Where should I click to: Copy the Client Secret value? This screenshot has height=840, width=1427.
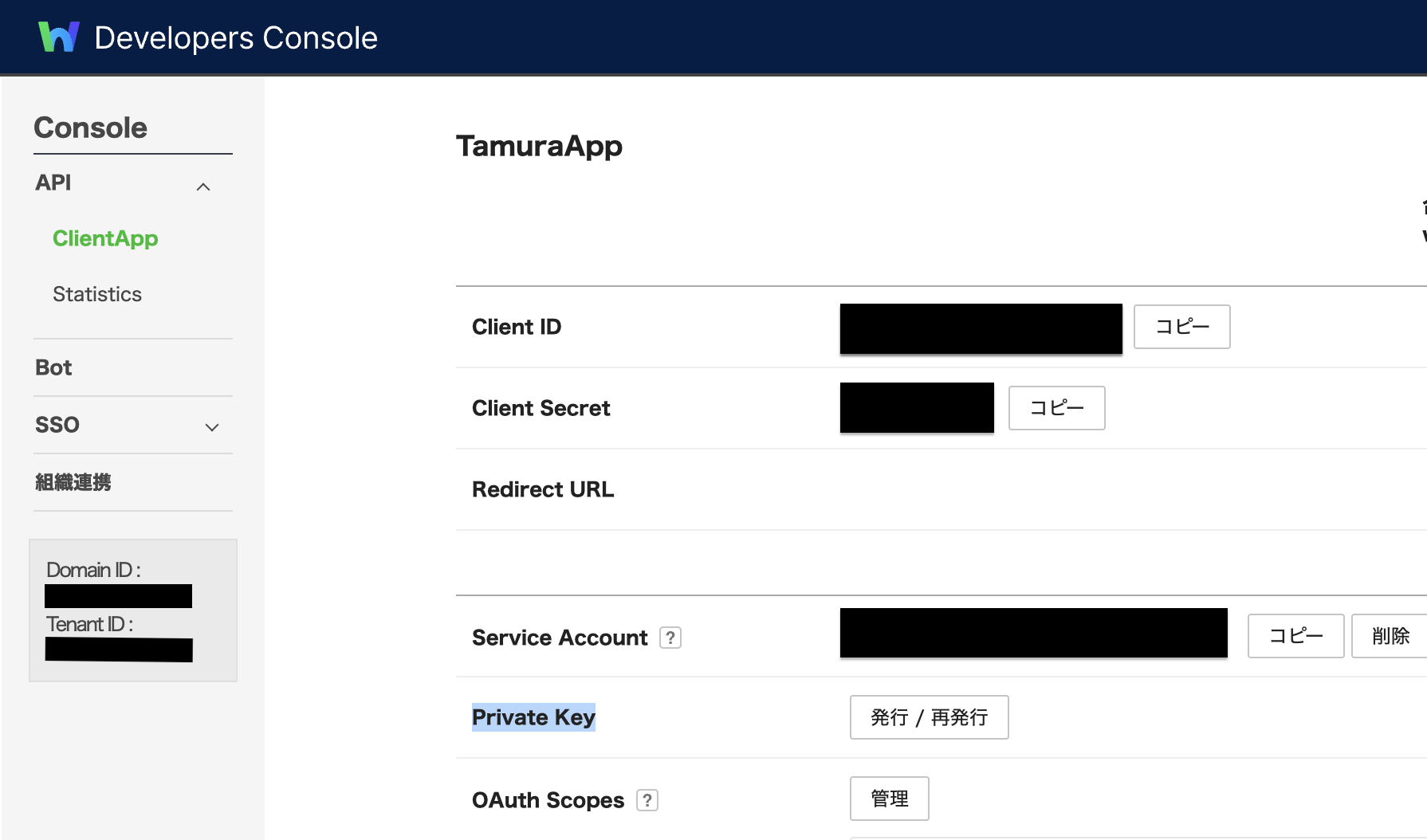click(x=1057, y=408)
